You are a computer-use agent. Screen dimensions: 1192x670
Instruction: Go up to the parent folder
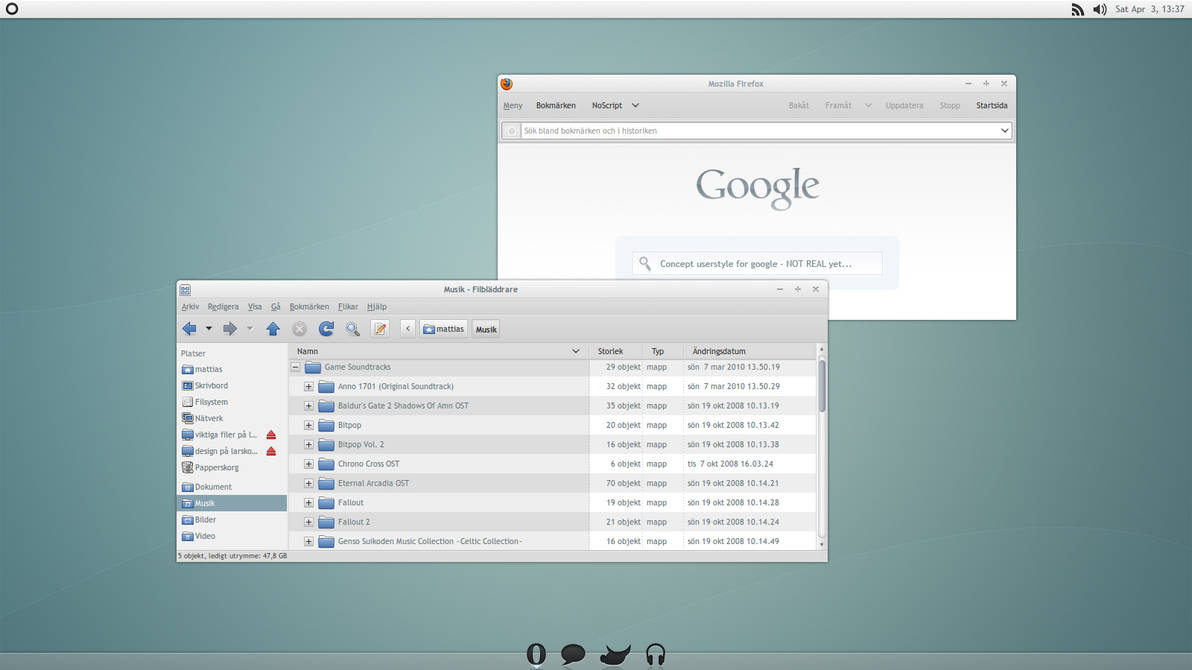coord(273,329)
